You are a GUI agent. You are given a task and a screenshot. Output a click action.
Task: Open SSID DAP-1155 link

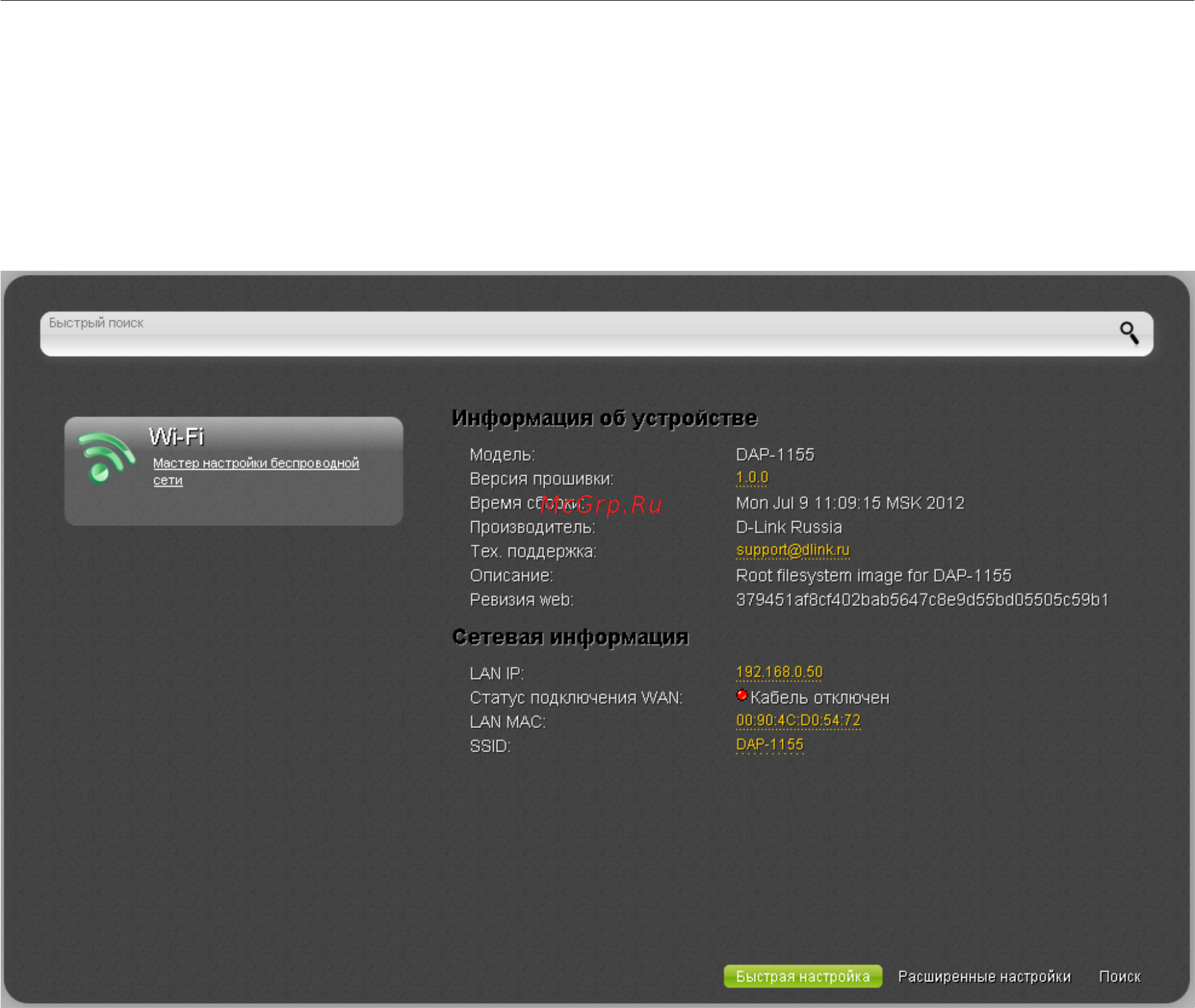click(769, 745)
